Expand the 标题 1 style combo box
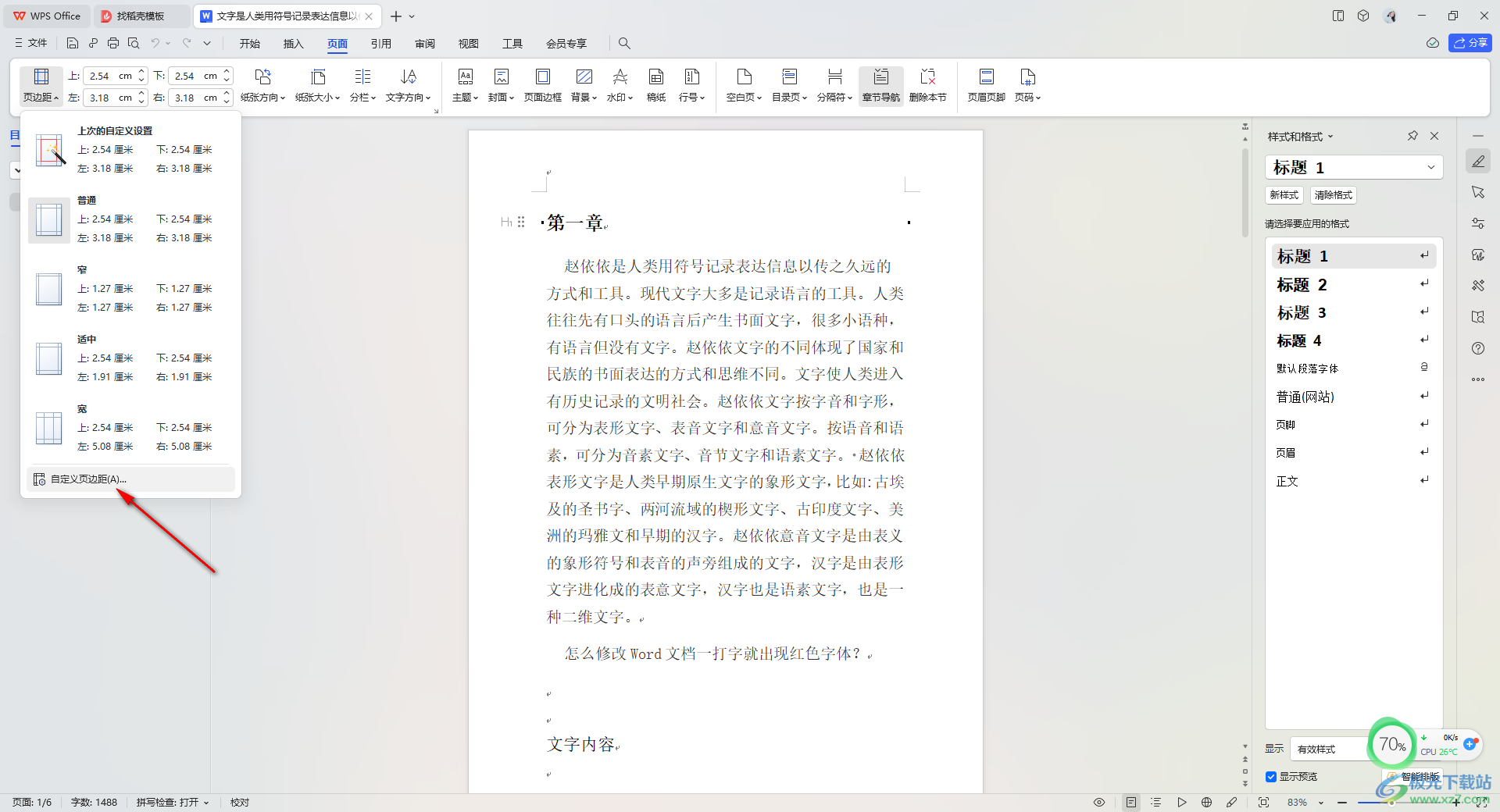 click(x=1431, y=167)
